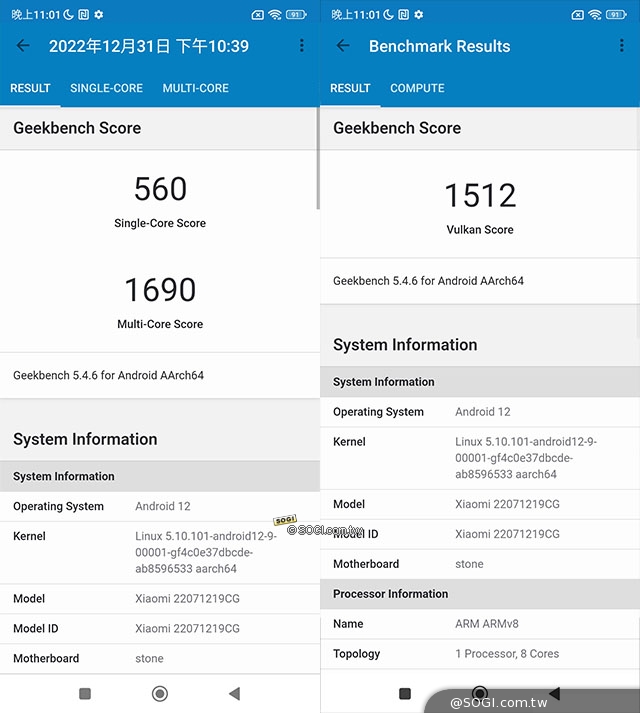
Task: Tap back arrow beside Benchmark Results title
Action: coord(343,46)
